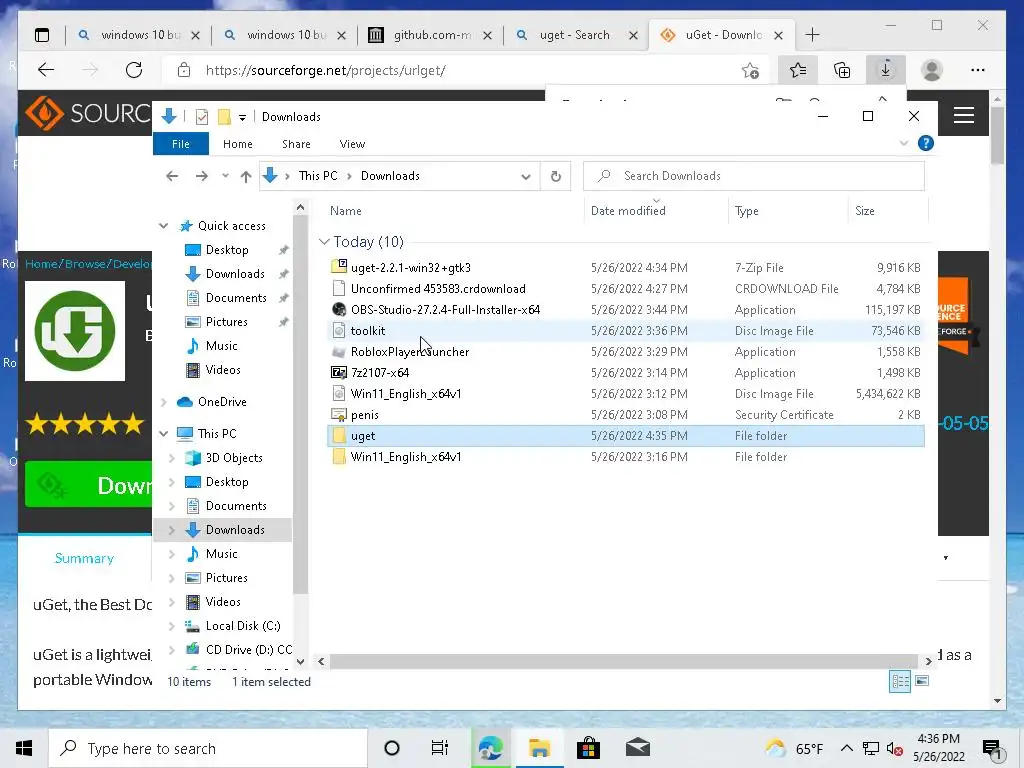Screen dimensions: 1024x768
Task: Collapse the Quick access tree node
Action: (163, 226)
